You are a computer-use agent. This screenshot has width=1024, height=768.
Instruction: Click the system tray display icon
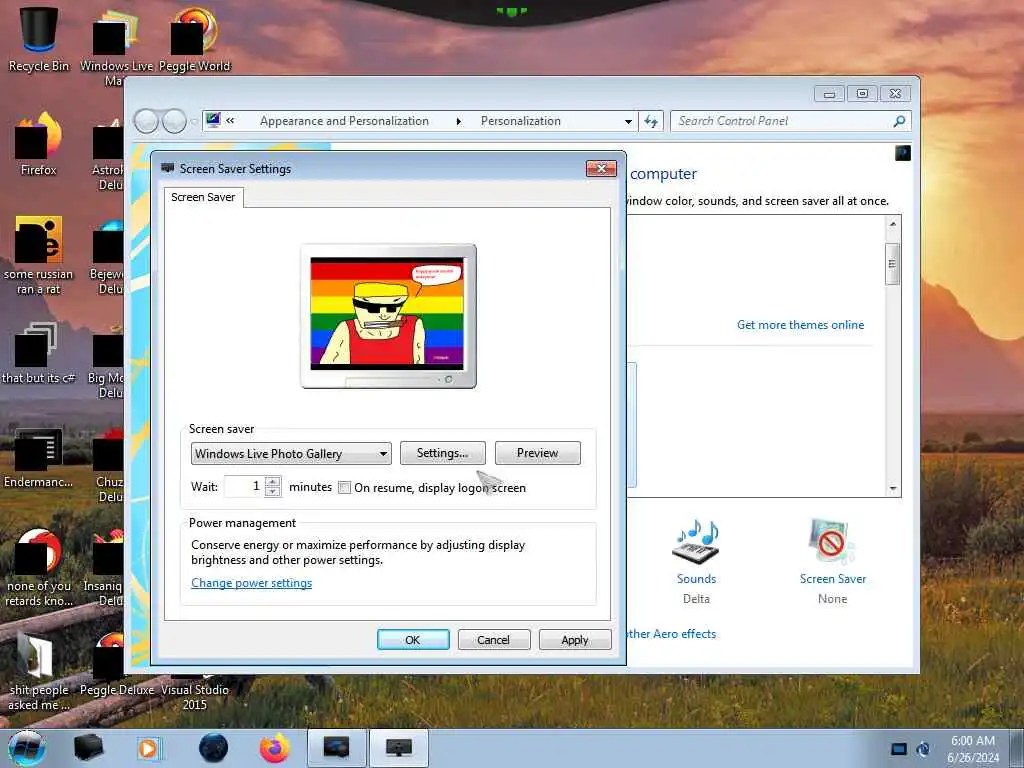pos(899,749)
